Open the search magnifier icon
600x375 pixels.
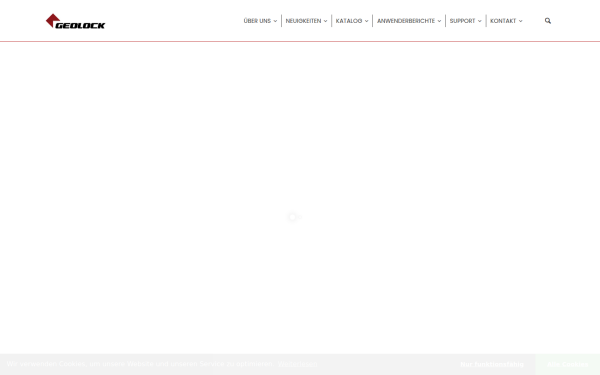click(548, 21)
